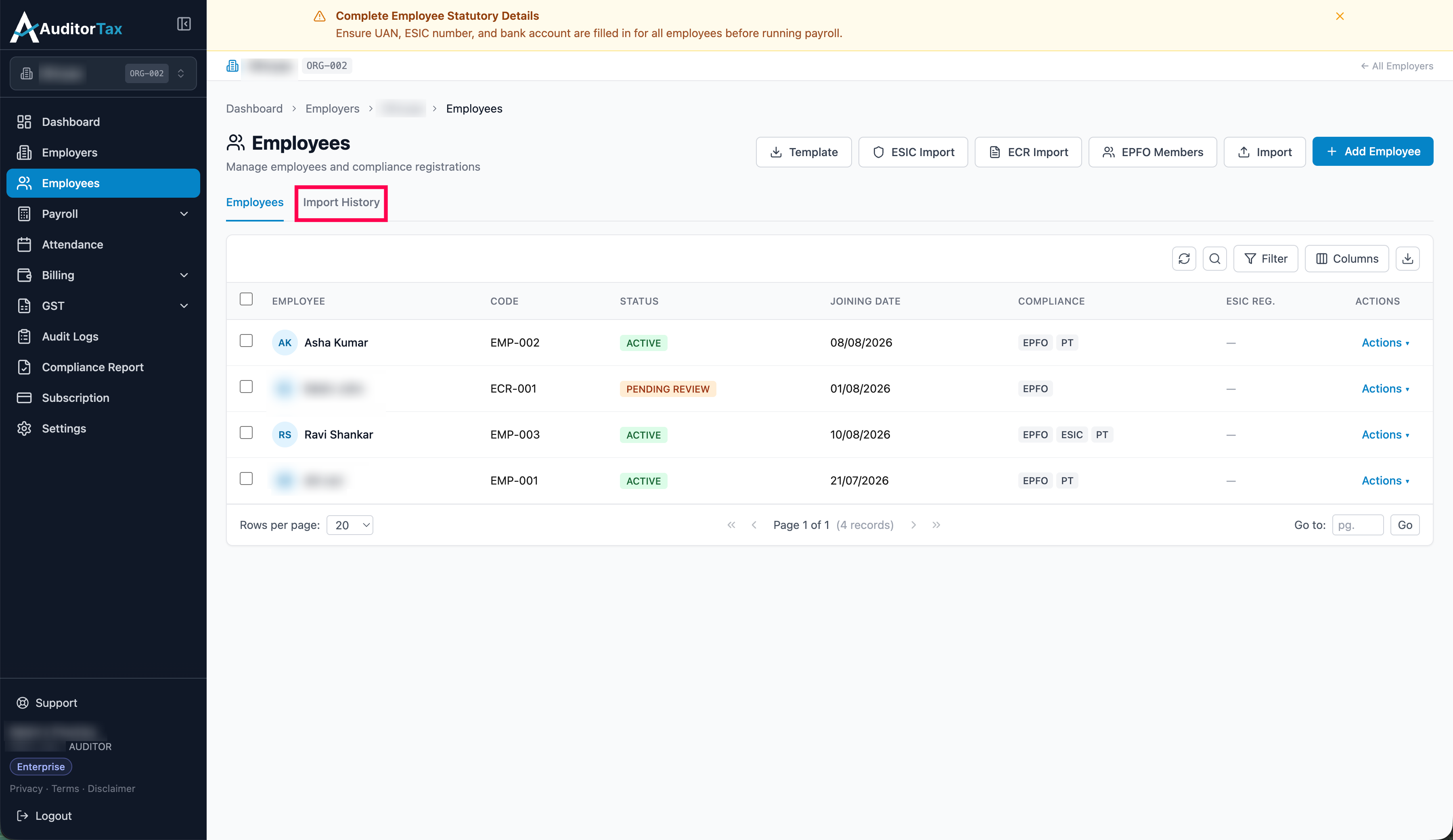Viewport: 1453px width, 840px height.
Task: Go to last page arrow
Action: (936, 524)
